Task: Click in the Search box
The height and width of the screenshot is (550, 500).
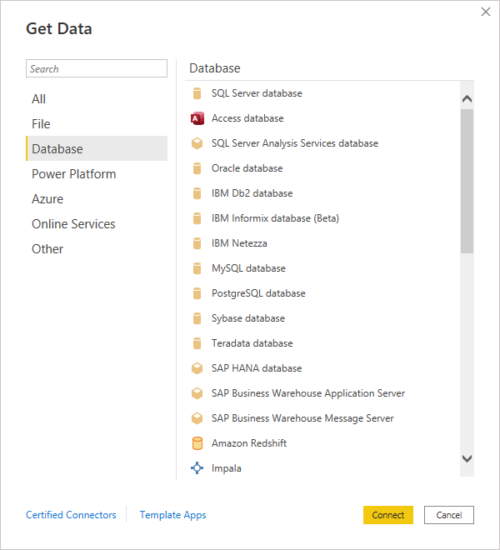Action: (x=96, y=68)
